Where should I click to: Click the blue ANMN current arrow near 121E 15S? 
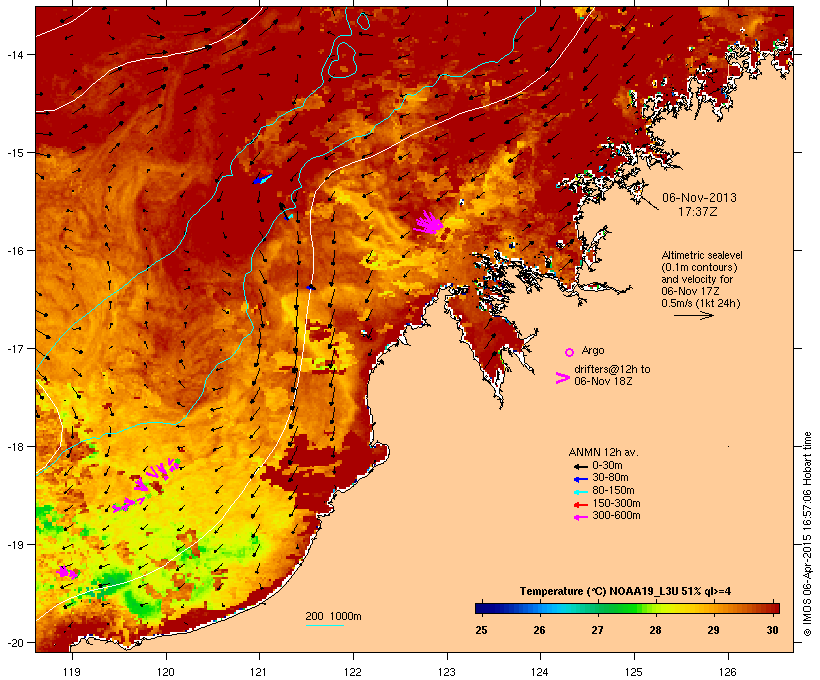(x=262, y=178)
